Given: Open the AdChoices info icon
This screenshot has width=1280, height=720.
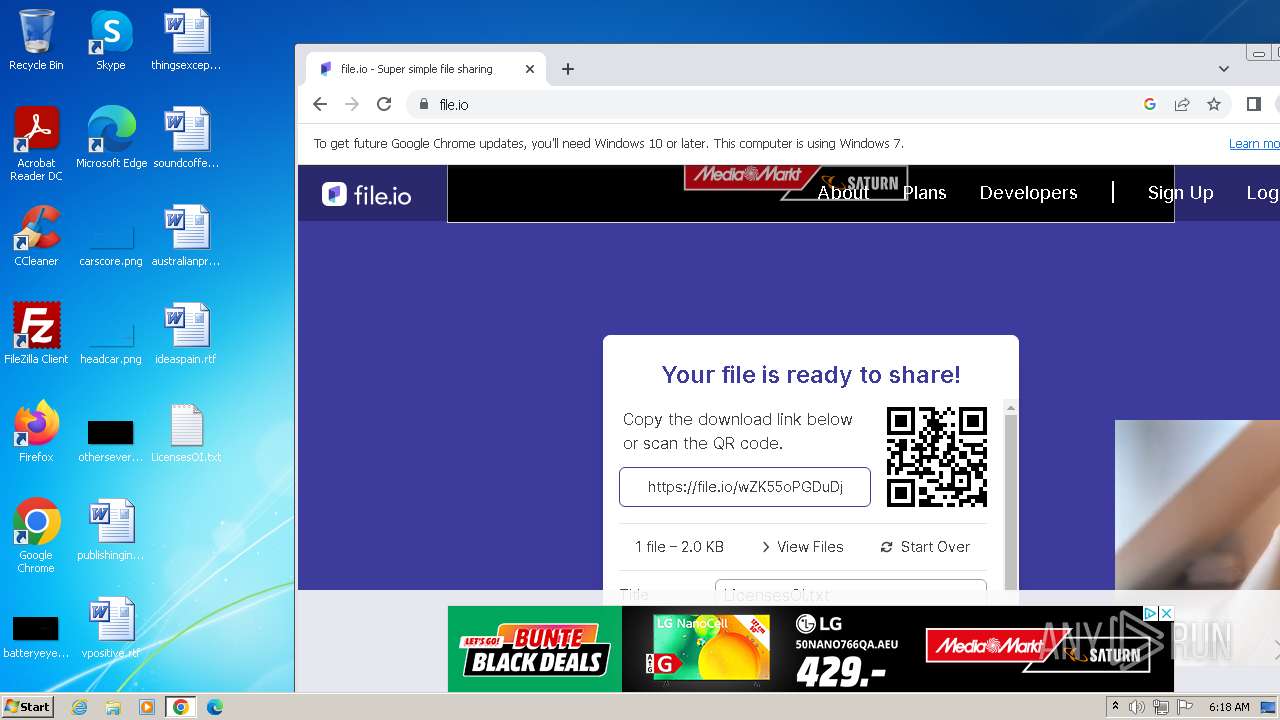Looking at the screenshot, I should [1151, 613].
